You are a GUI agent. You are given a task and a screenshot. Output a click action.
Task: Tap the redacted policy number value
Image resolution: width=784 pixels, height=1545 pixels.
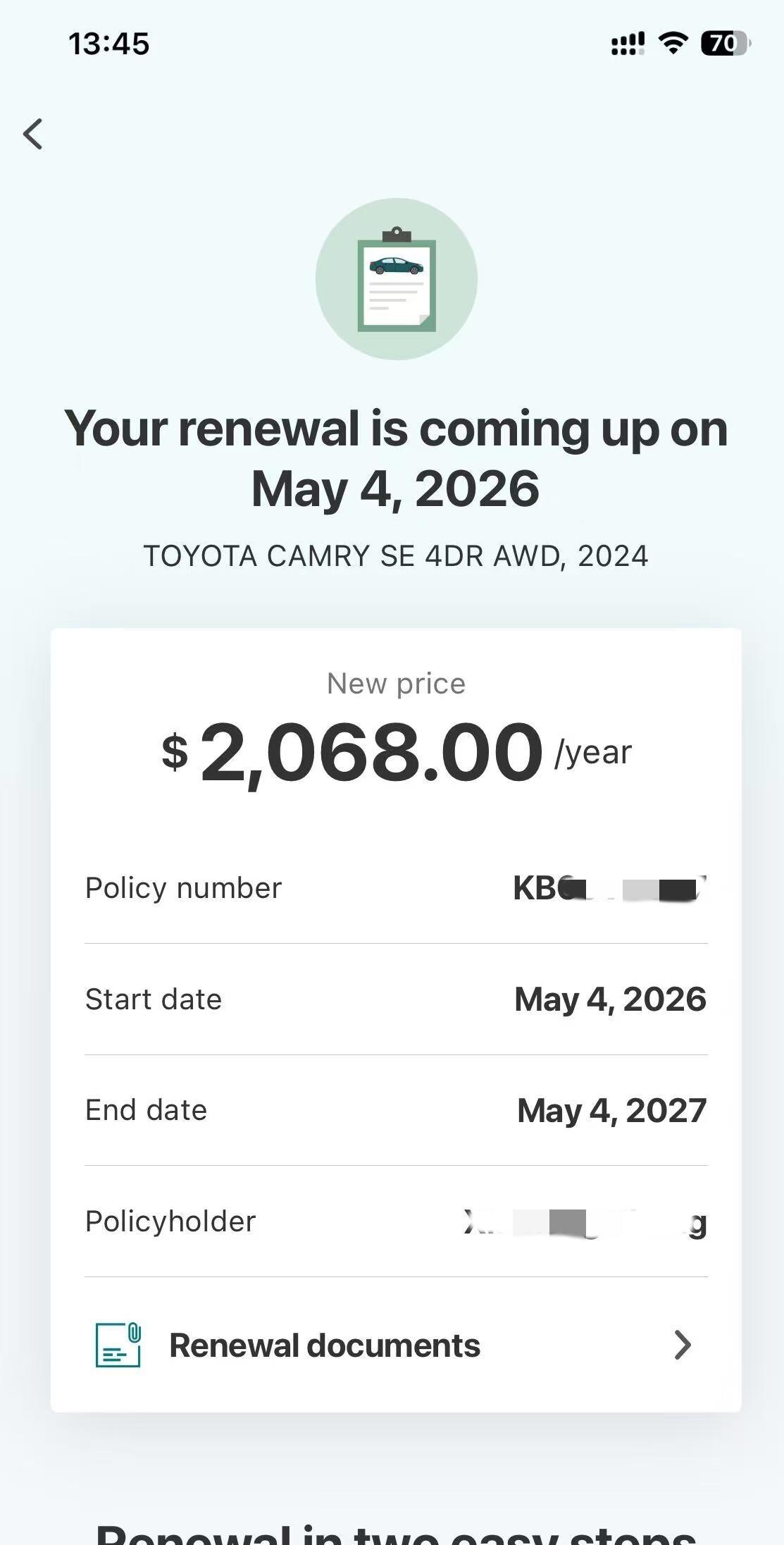point(609,888)
